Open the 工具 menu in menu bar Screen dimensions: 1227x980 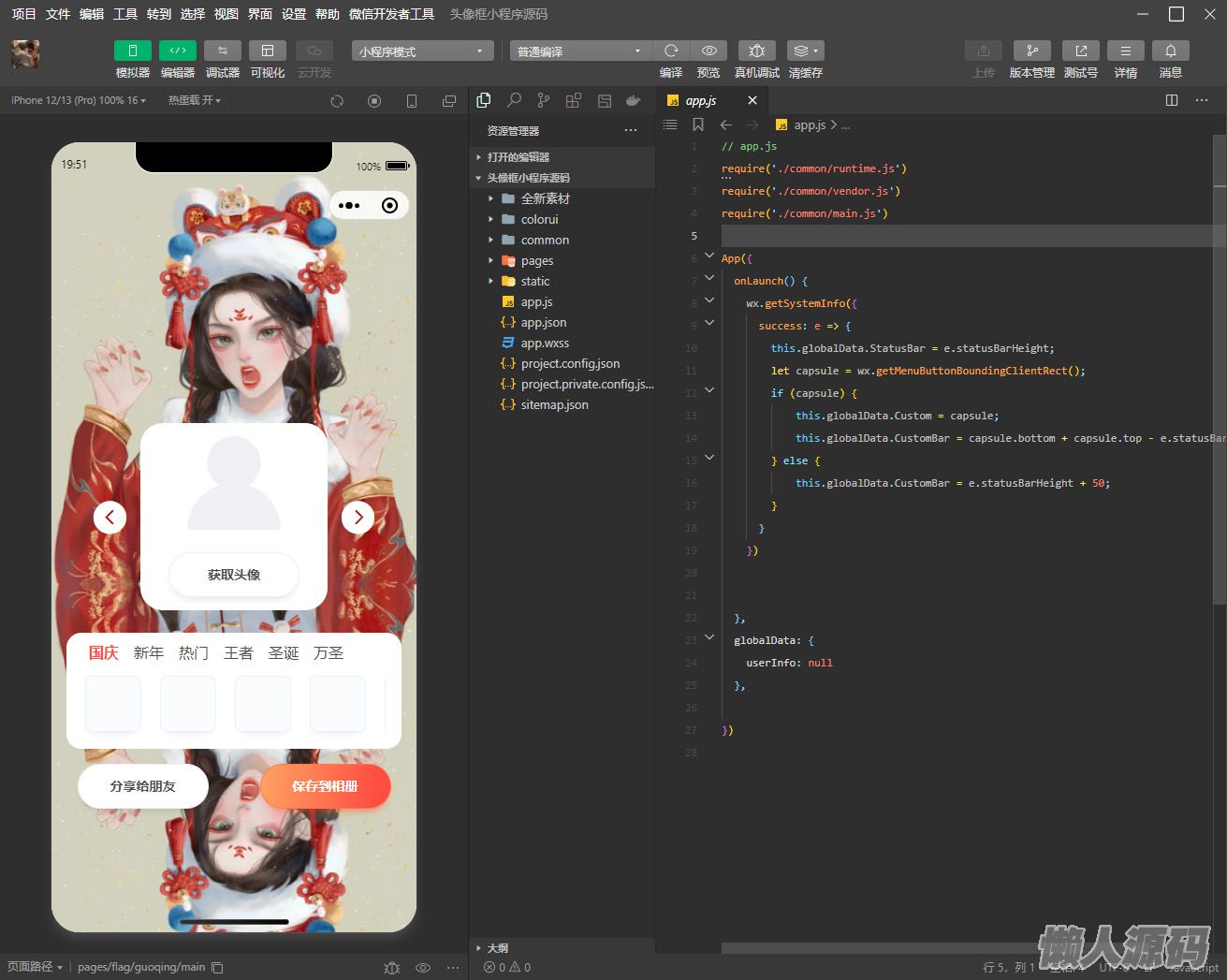coord(125,14)
